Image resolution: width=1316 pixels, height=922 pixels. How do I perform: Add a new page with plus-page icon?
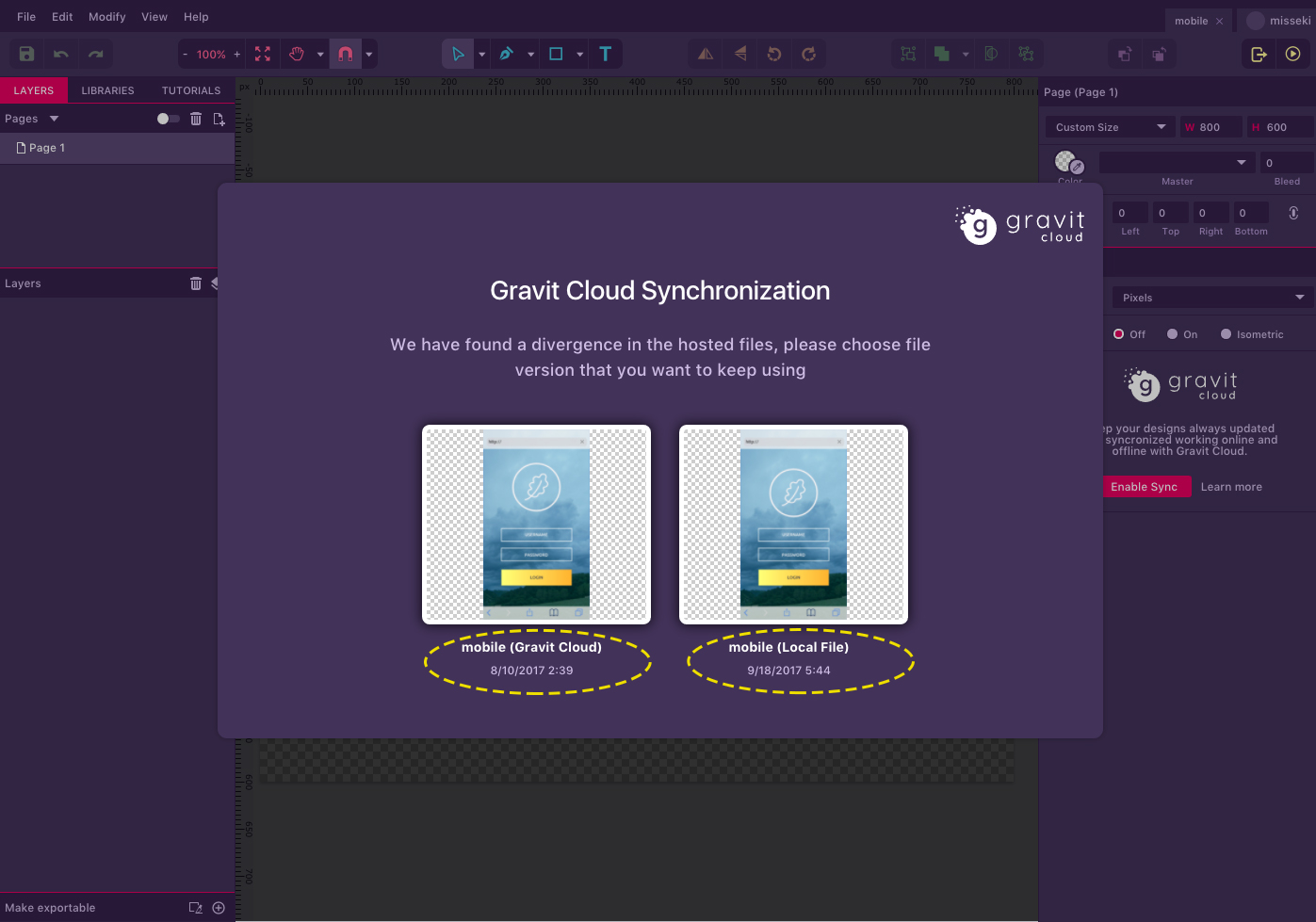click(219, 119)
